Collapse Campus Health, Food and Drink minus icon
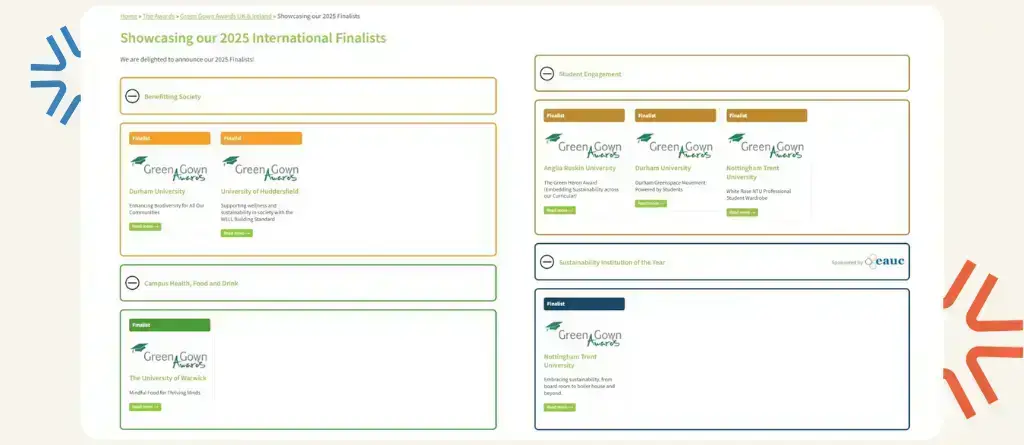This screenshot has width=1024, height=445. pyautogui.click(x=132, y=283)
